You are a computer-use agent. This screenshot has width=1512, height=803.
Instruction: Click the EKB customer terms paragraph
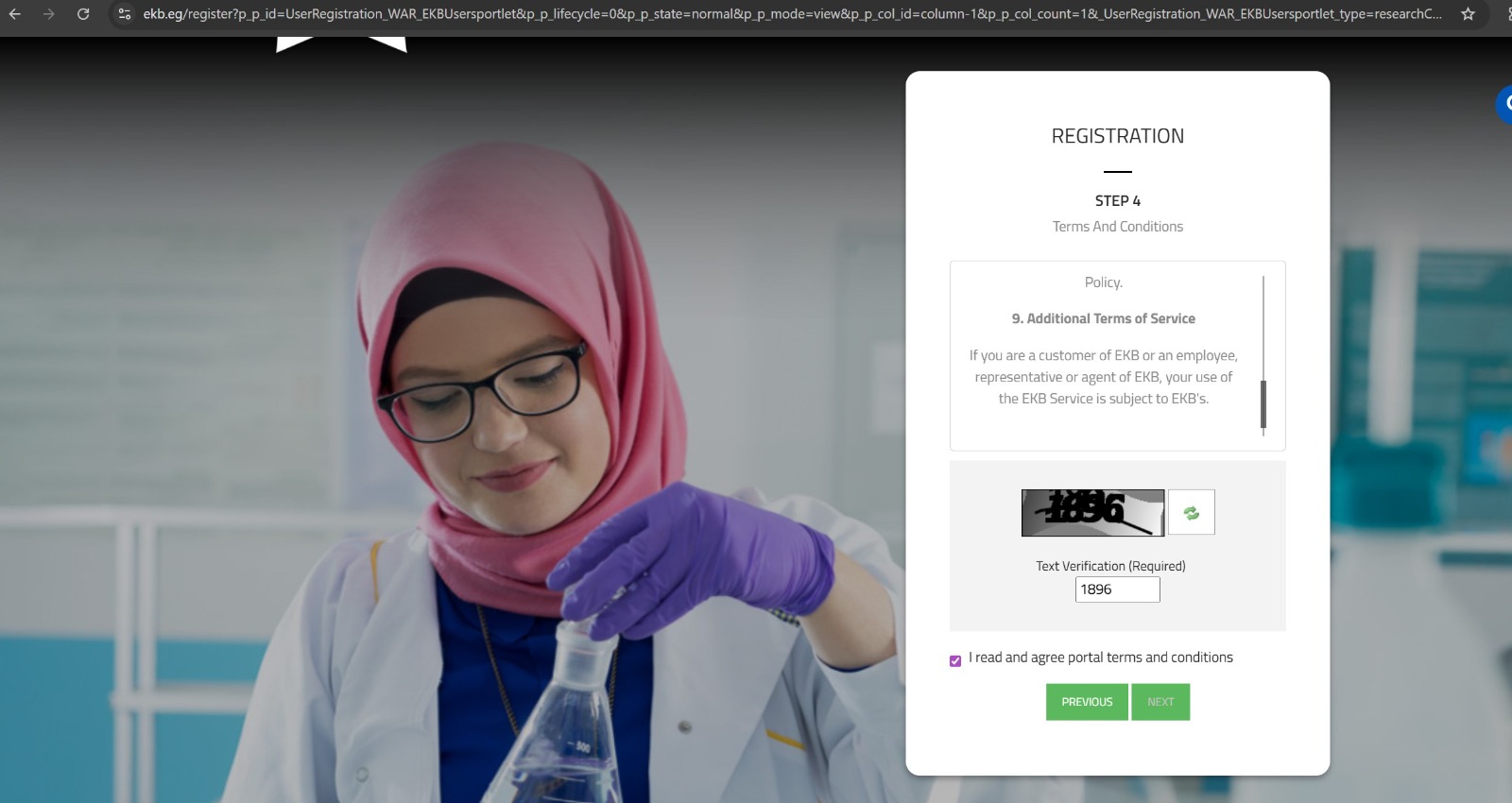click(x=1103, y=377)
